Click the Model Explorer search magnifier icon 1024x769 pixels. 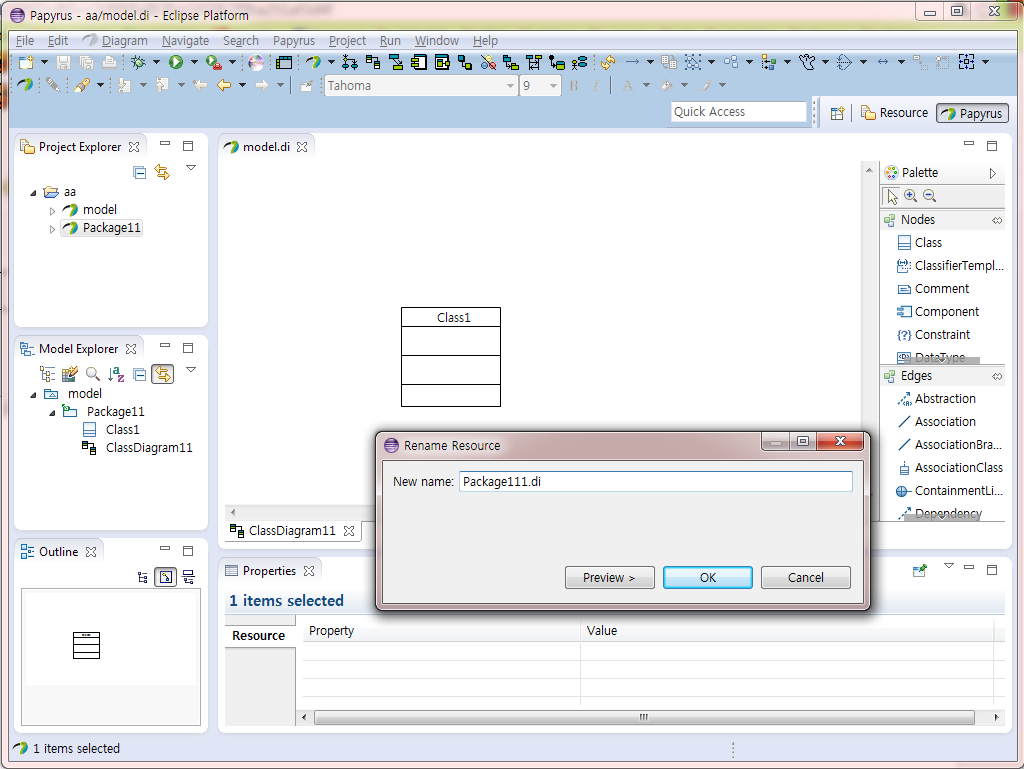tap(93, 374)
